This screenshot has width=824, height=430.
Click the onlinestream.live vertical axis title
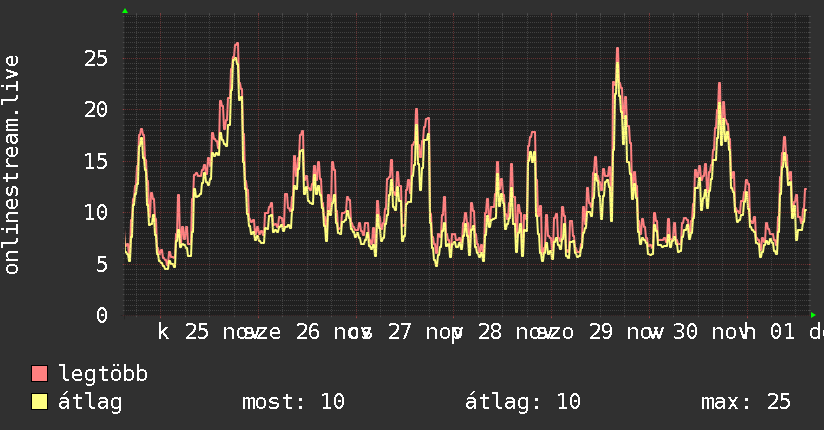[11, 165]
